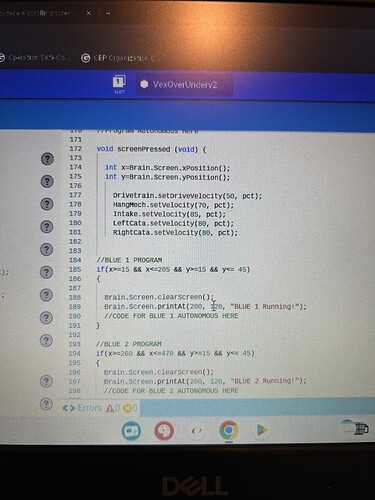Open the teal app icon in shelf
This screenshot has height=500, width=375.
[131, 430]
